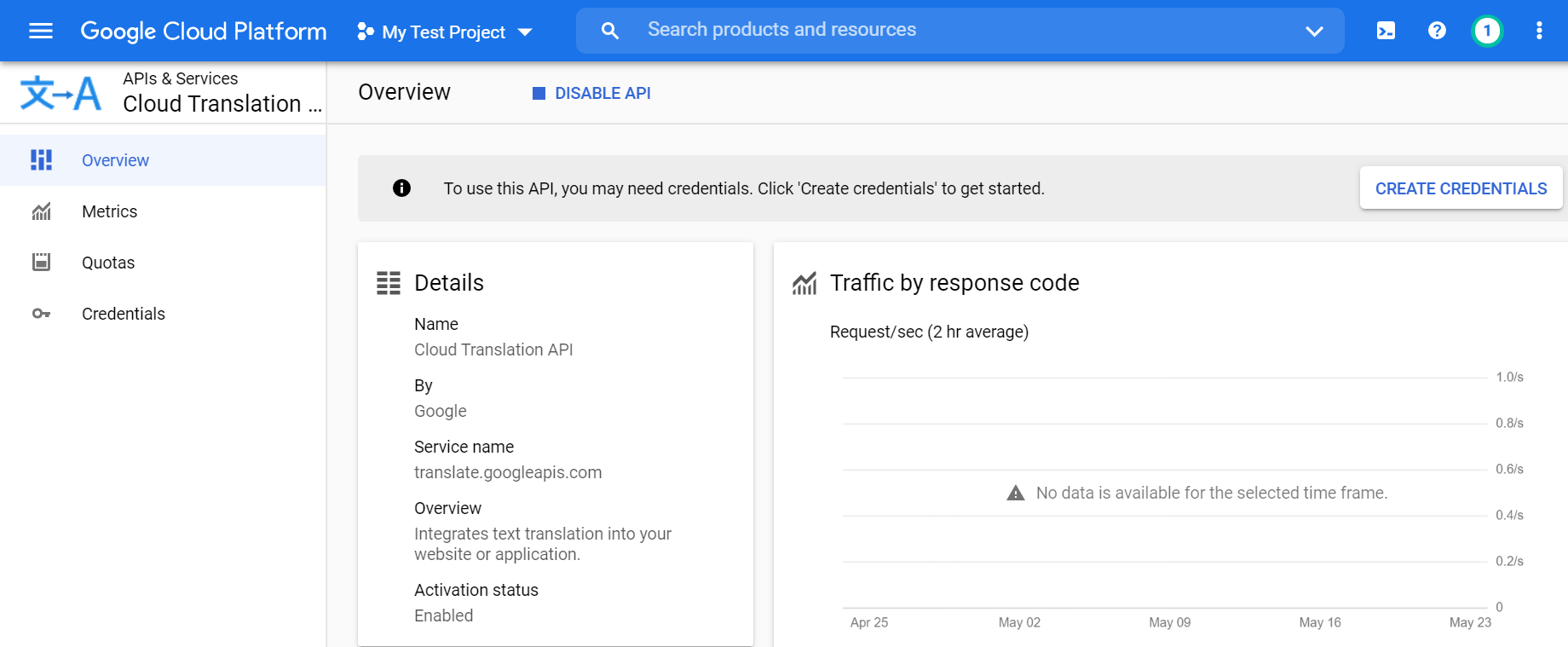The image size is (1568, 647).
Task: Click the Traffic by response code heading
Action: [x=954, y=283]
